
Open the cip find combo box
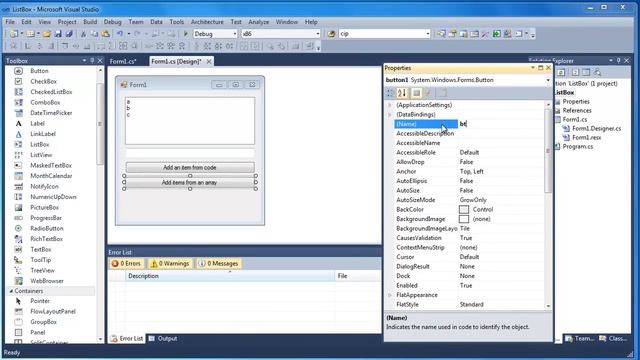click(427, 34)
